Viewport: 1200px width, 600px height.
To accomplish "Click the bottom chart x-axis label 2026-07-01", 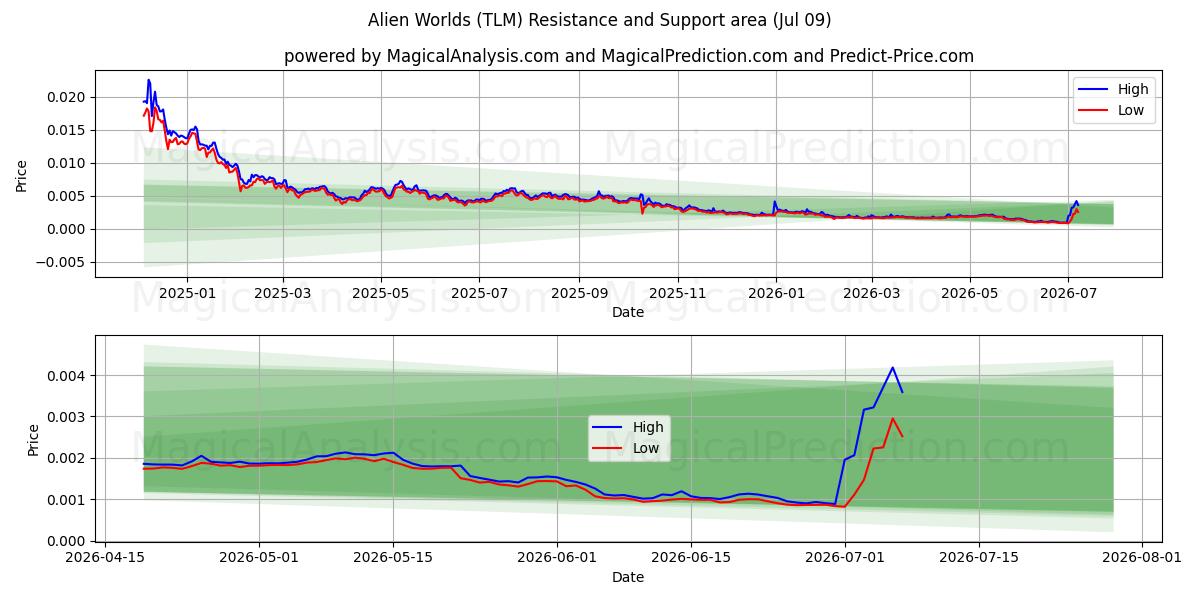I will click(844, 558).
